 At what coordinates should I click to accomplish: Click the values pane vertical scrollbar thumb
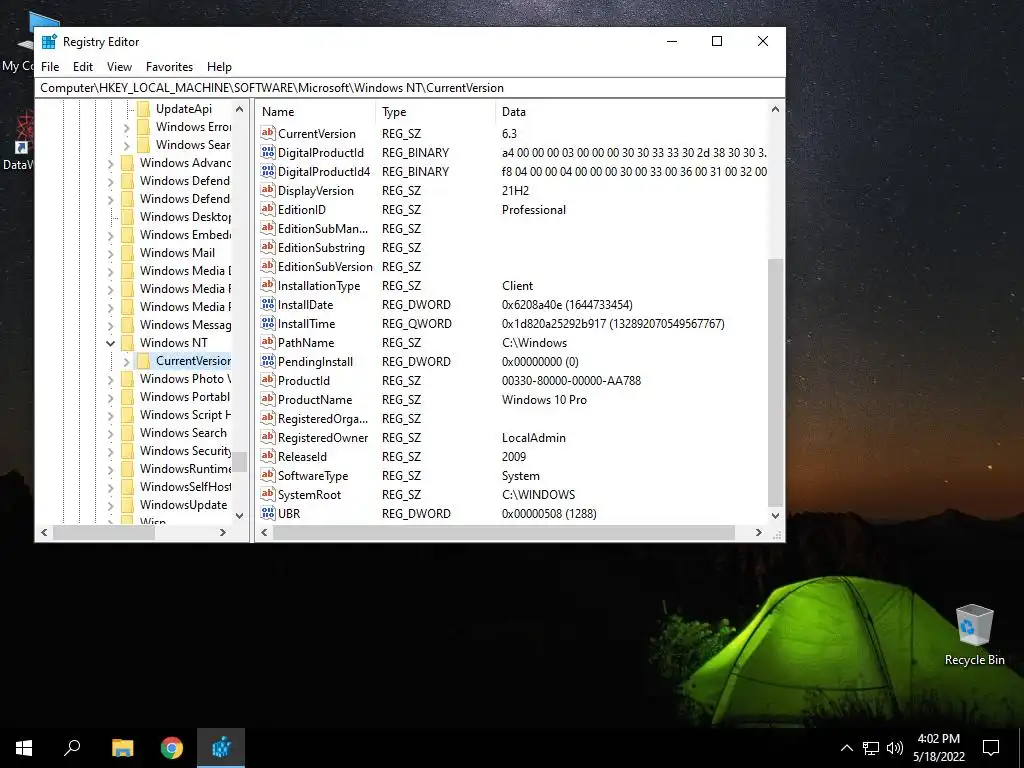[x=775, y=383]
